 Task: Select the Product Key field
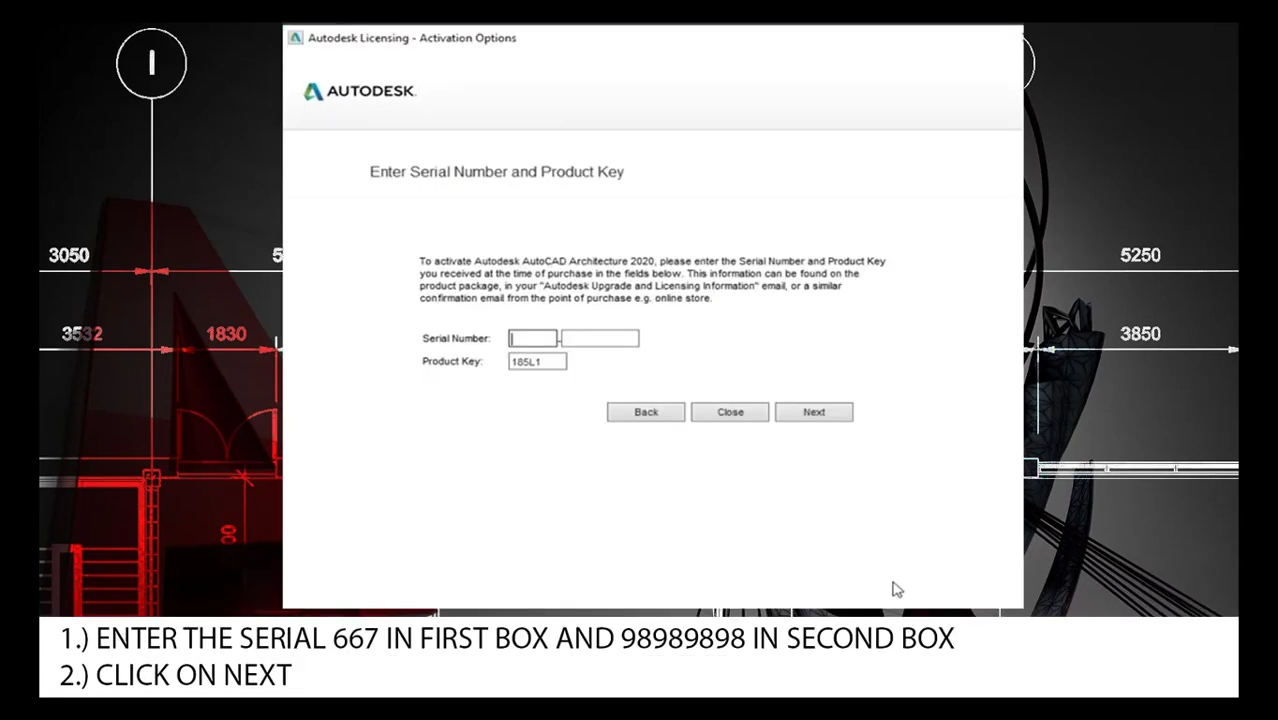click(538, 362)
